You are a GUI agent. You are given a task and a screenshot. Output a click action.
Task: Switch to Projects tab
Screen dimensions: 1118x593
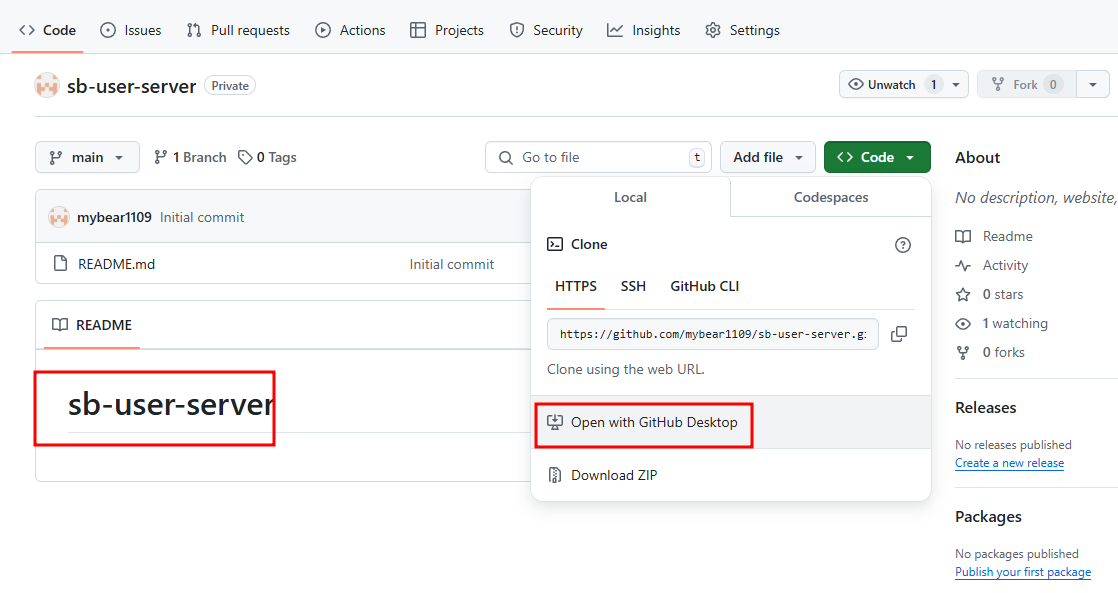[x=447, y=30]
